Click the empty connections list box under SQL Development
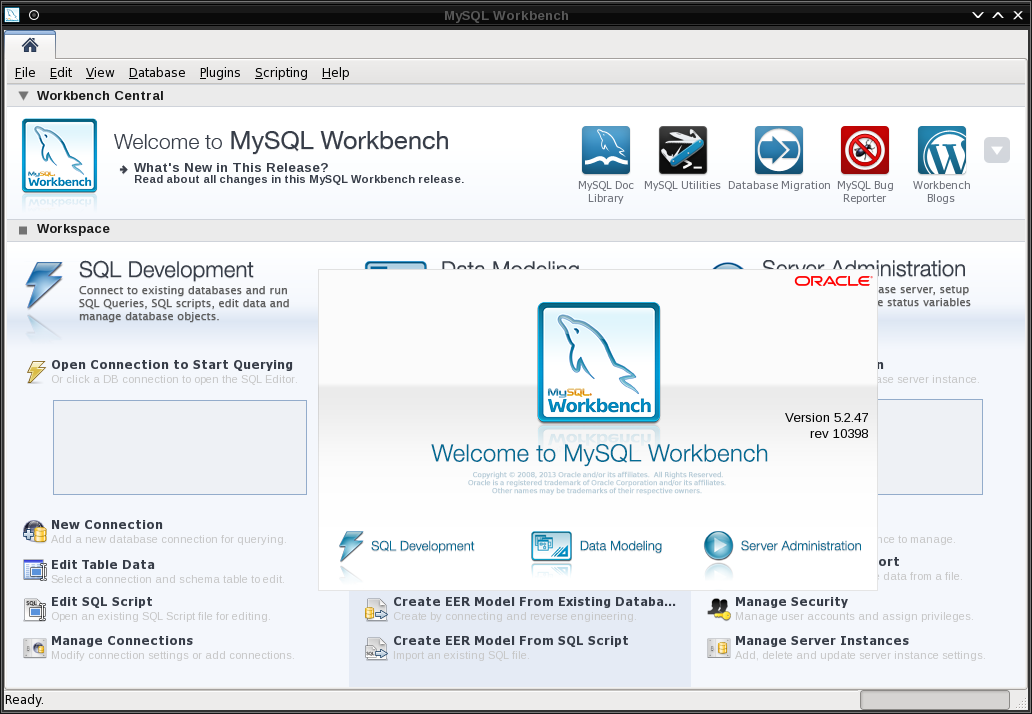The height and width of the screenshot is (714, 1032). [180, 447]
